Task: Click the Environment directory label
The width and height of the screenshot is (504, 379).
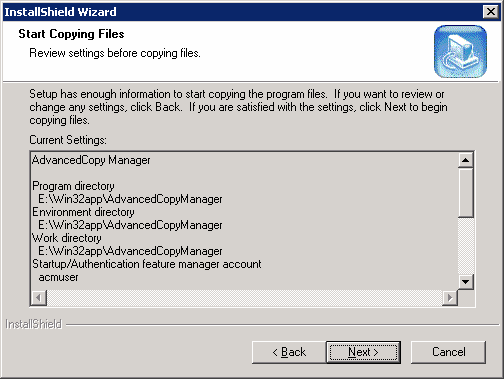Action: click(83, 212)
